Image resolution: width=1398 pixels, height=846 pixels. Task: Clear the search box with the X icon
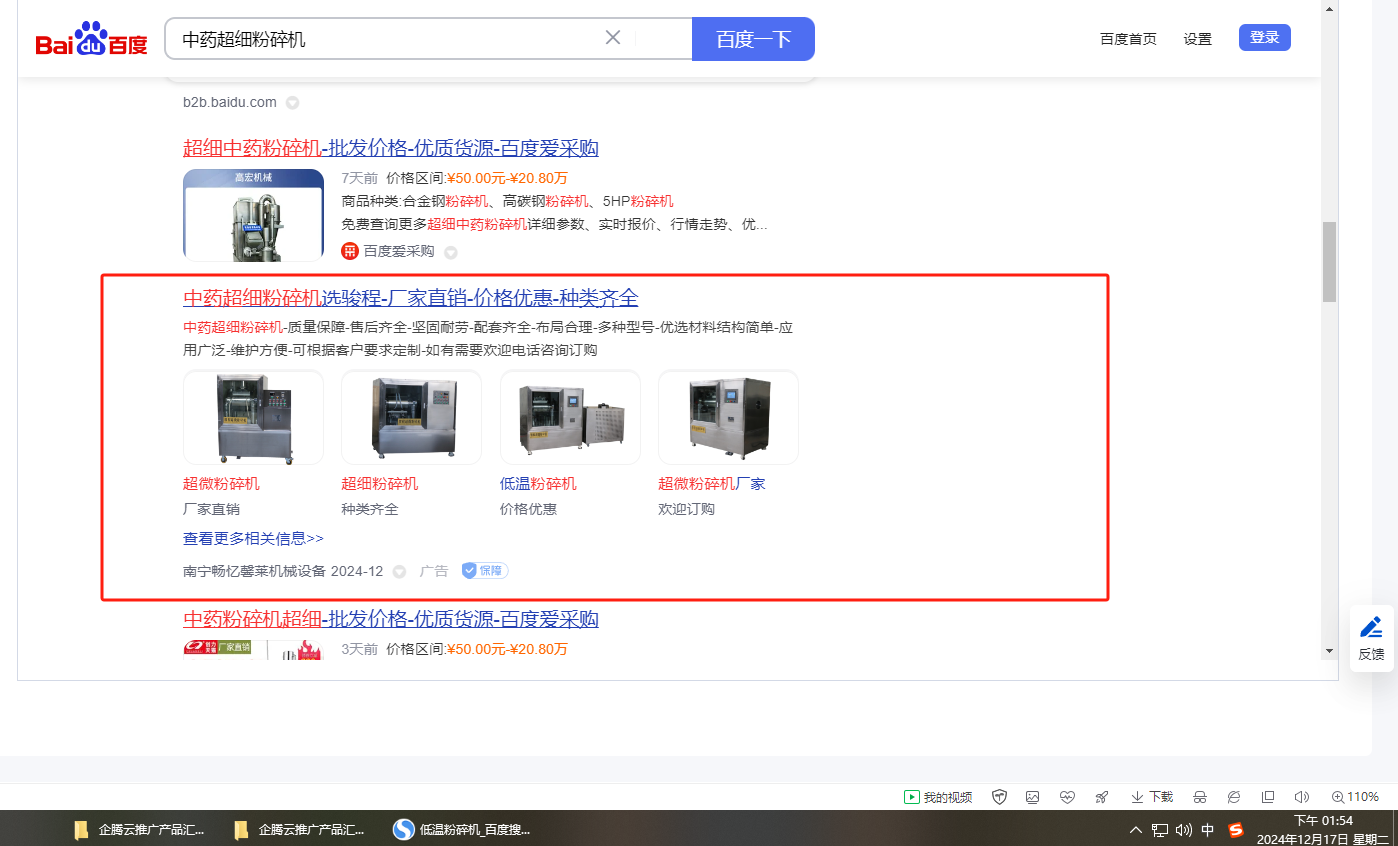pos(613,38)
